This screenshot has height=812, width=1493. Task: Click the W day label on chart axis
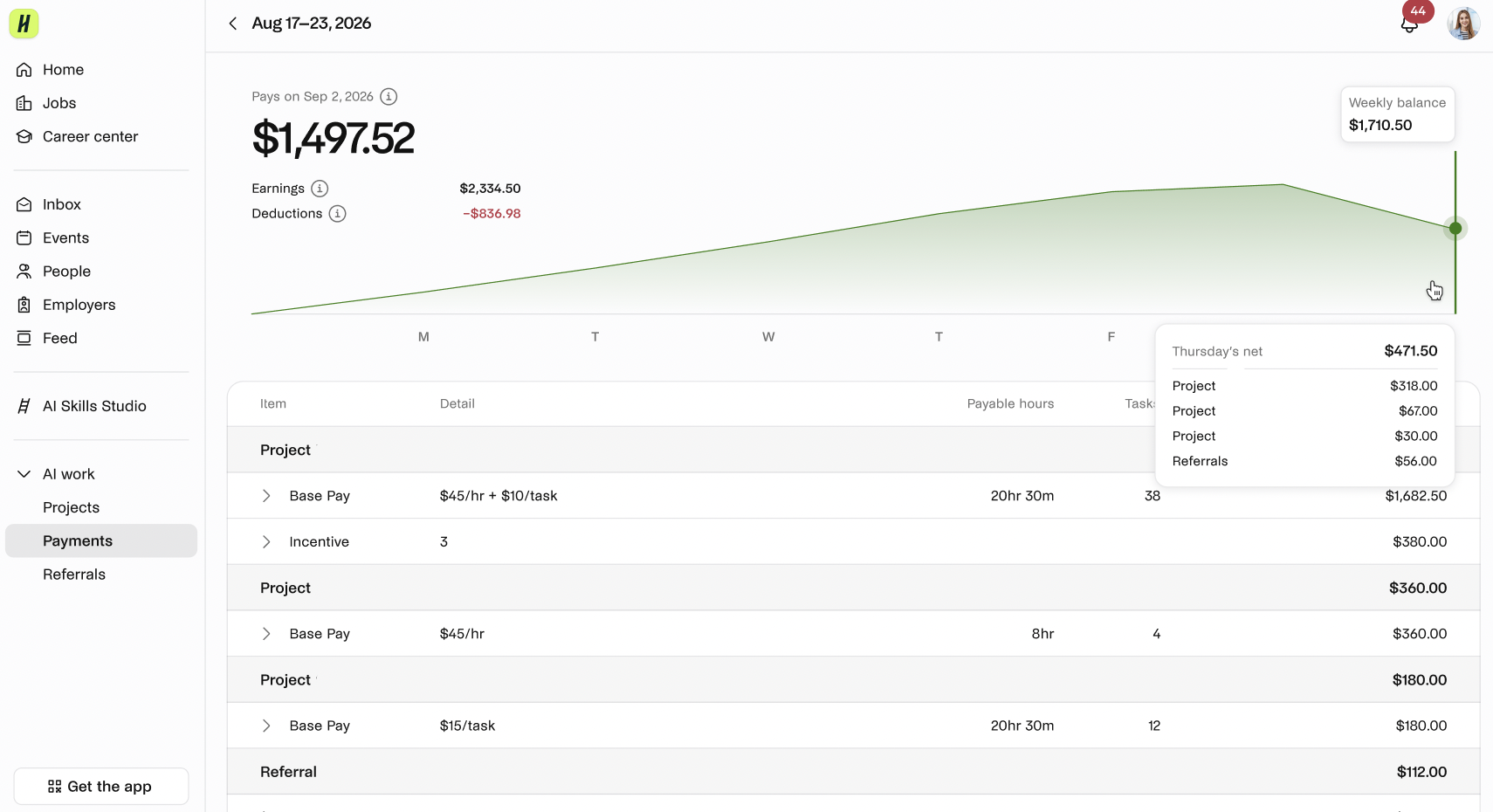tap(768, 337)
